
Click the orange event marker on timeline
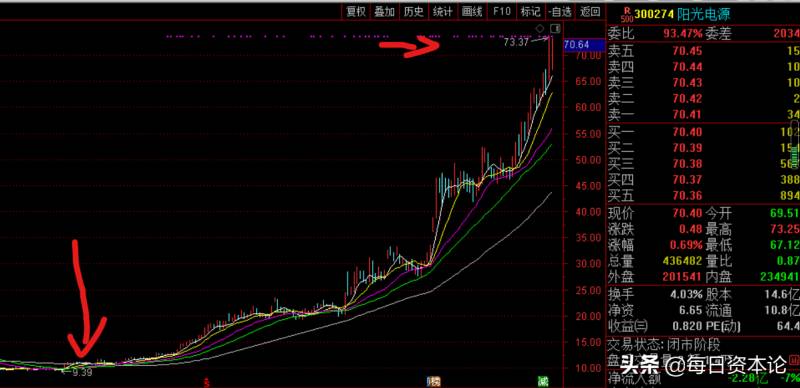pos(433,382)
